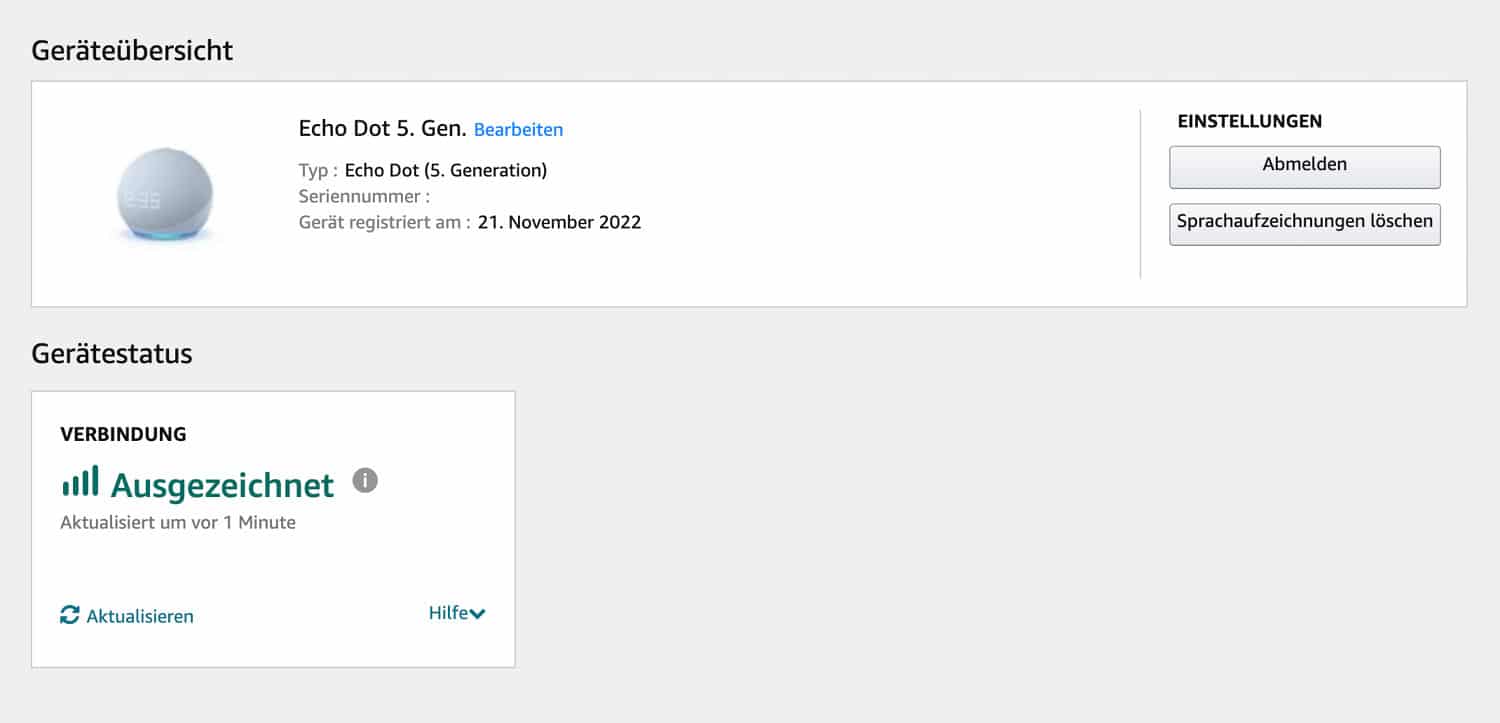Click the Ausgezeichnet connection status text

pos(222,485)
